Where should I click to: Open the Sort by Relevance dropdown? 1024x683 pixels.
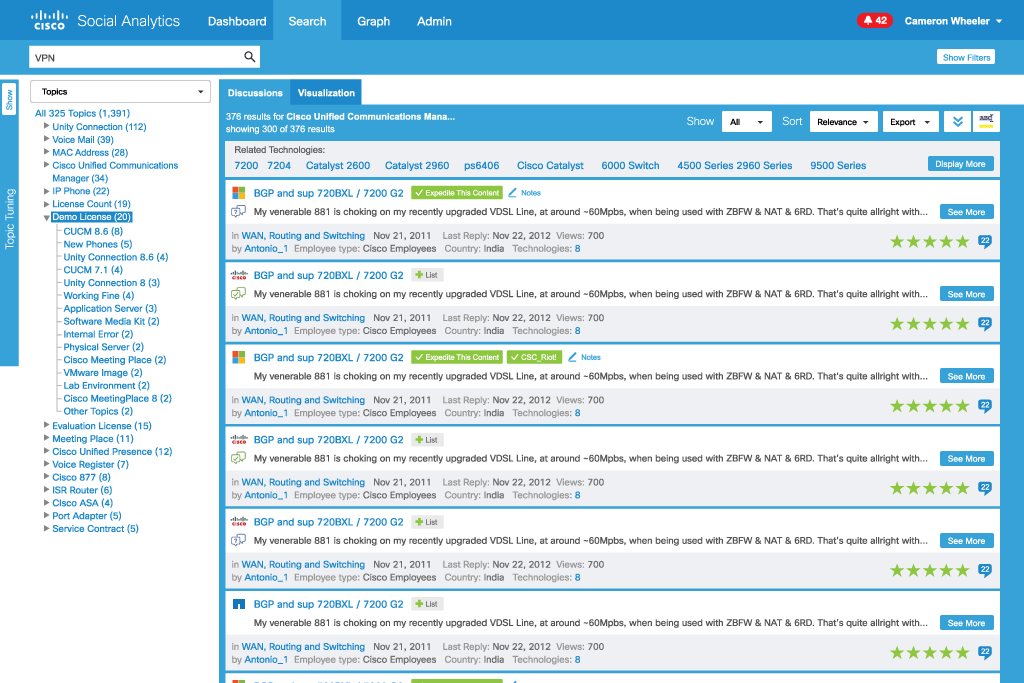pos(844,122)
